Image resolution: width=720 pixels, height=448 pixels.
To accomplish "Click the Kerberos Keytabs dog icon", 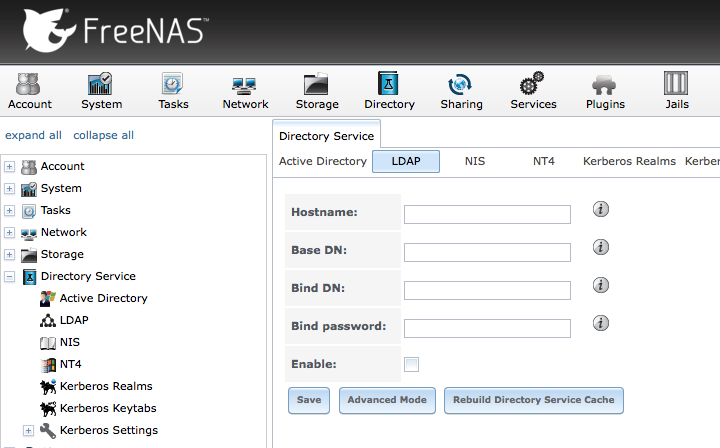I will click(48, 409).
